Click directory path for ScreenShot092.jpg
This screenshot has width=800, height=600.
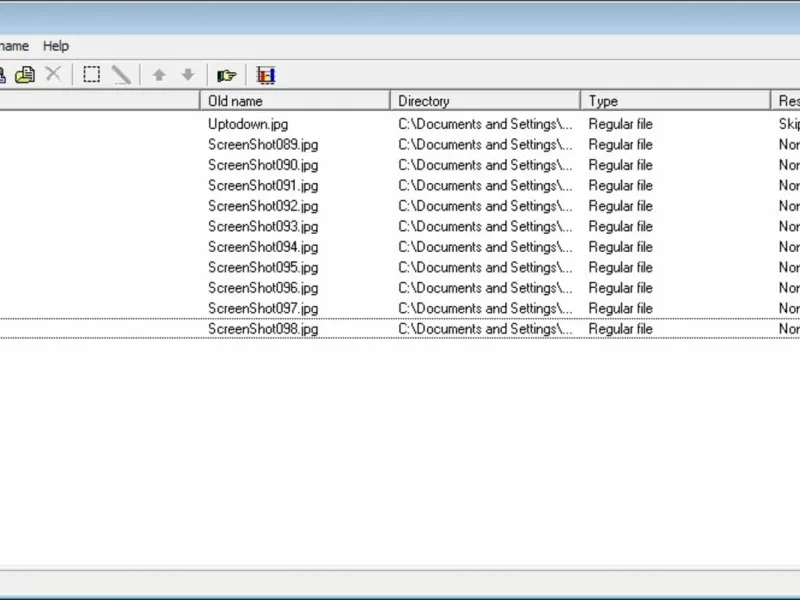[485, 206]
